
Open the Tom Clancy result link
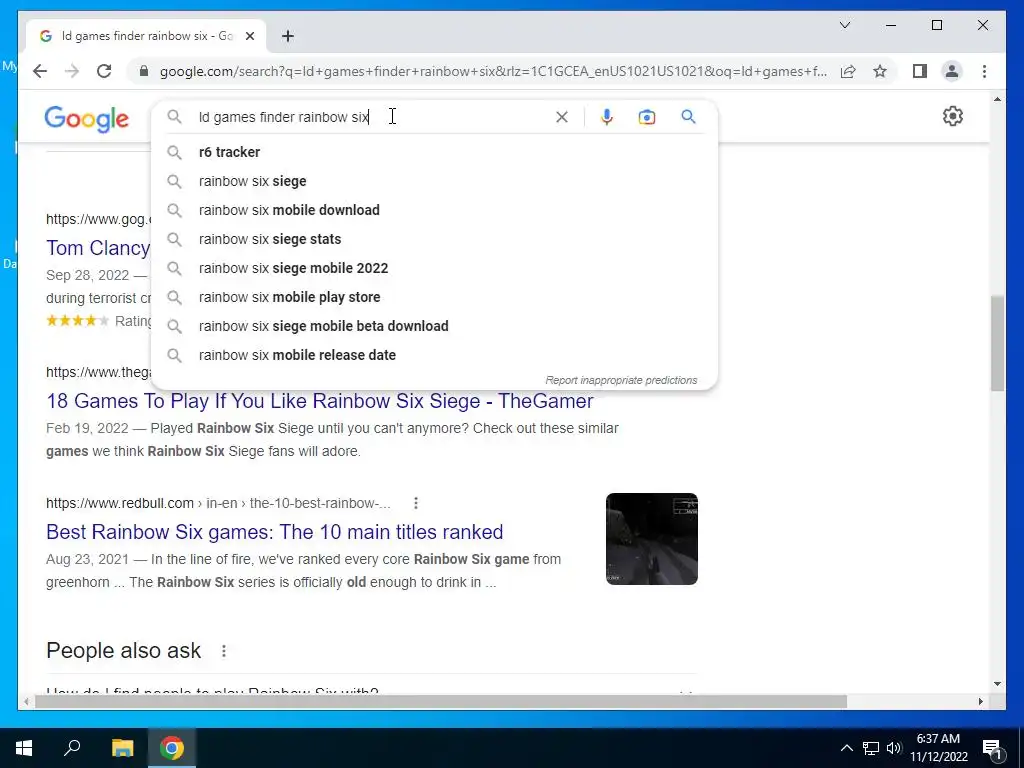98,248
